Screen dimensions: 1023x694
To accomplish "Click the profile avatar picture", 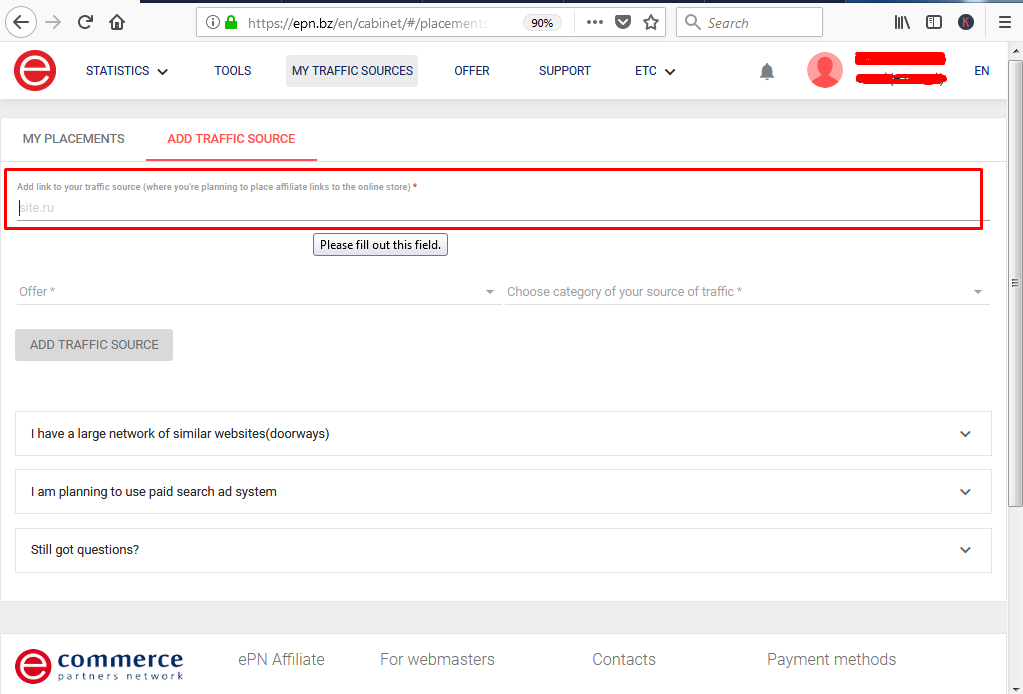I will [824, 70].
